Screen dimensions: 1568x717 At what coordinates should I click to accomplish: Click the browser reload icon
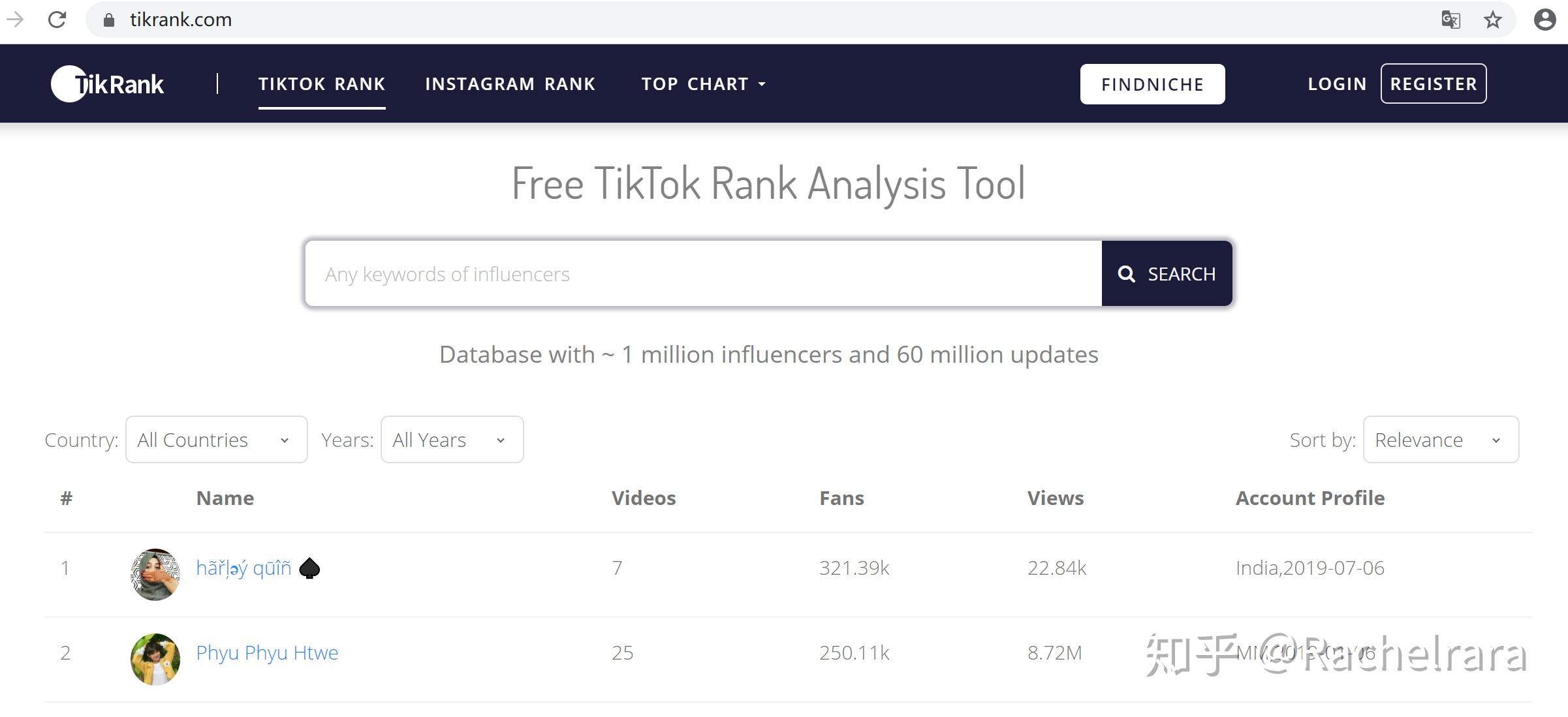point(57,20)
